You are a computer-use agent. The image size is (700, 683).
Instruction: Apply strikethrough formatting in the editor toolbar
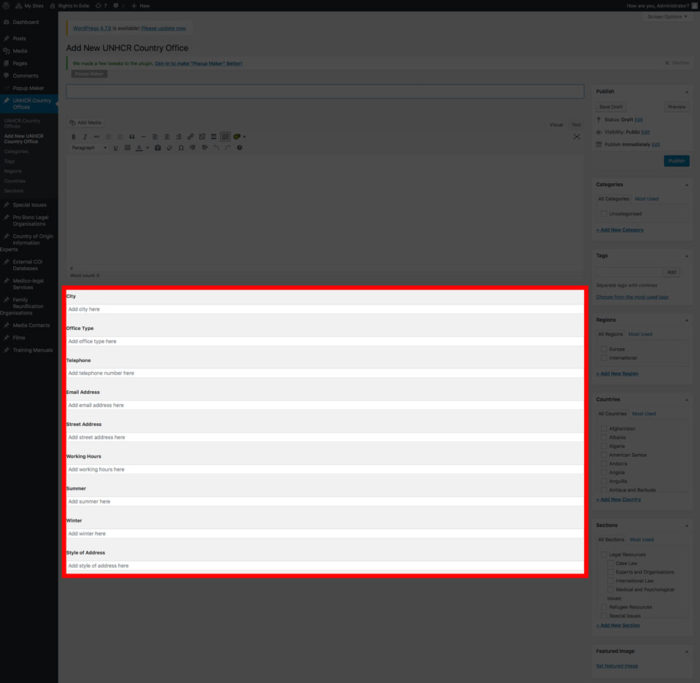point(96,137)
